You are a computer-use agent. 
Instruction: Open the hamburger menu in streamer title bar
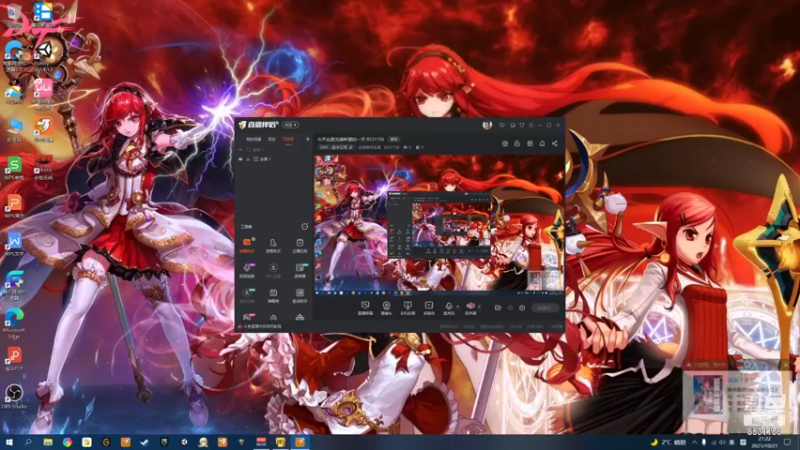click(x=531, y=125)
